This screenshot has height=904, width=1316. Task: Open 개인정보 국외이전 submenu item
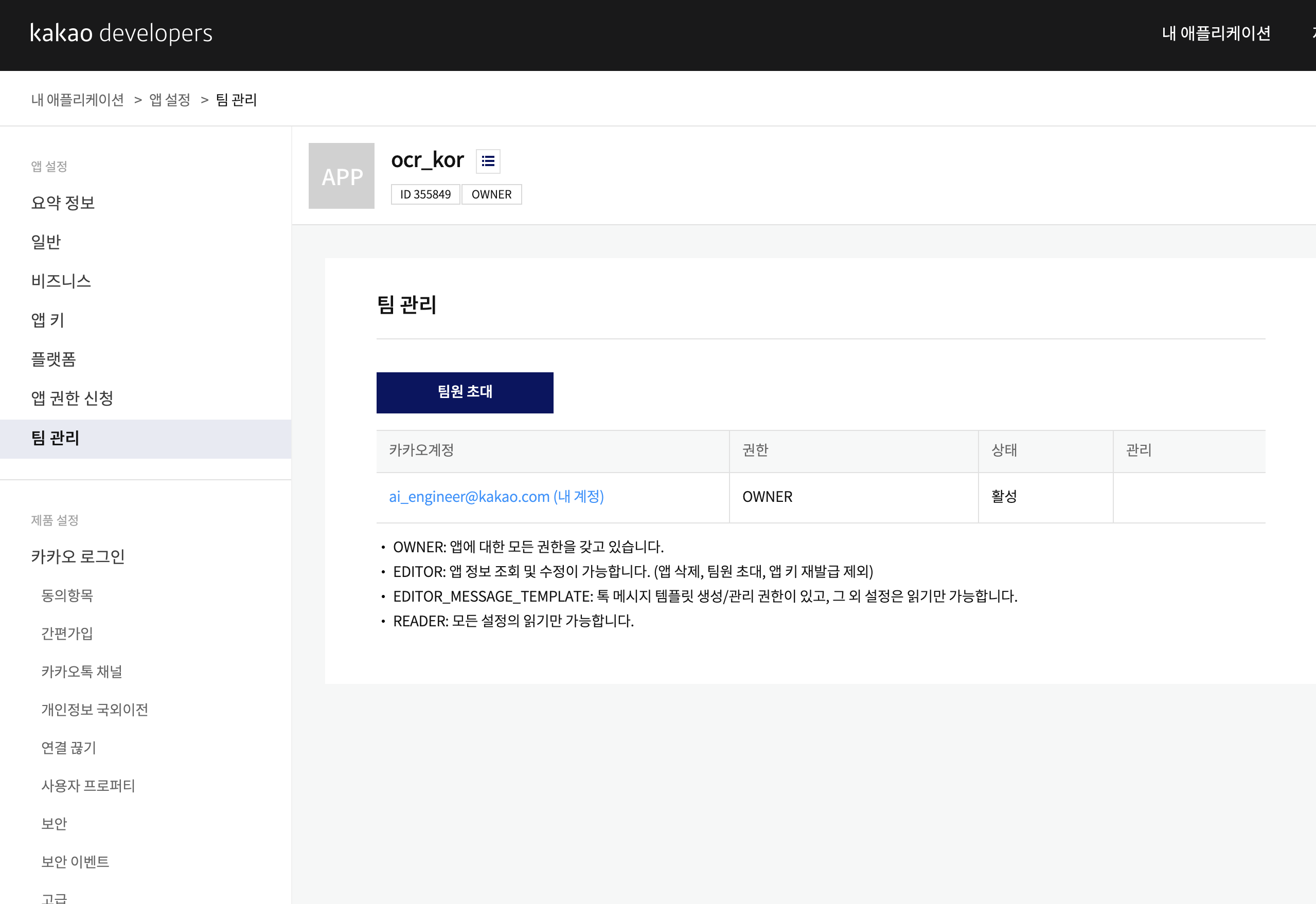(95, 709)
